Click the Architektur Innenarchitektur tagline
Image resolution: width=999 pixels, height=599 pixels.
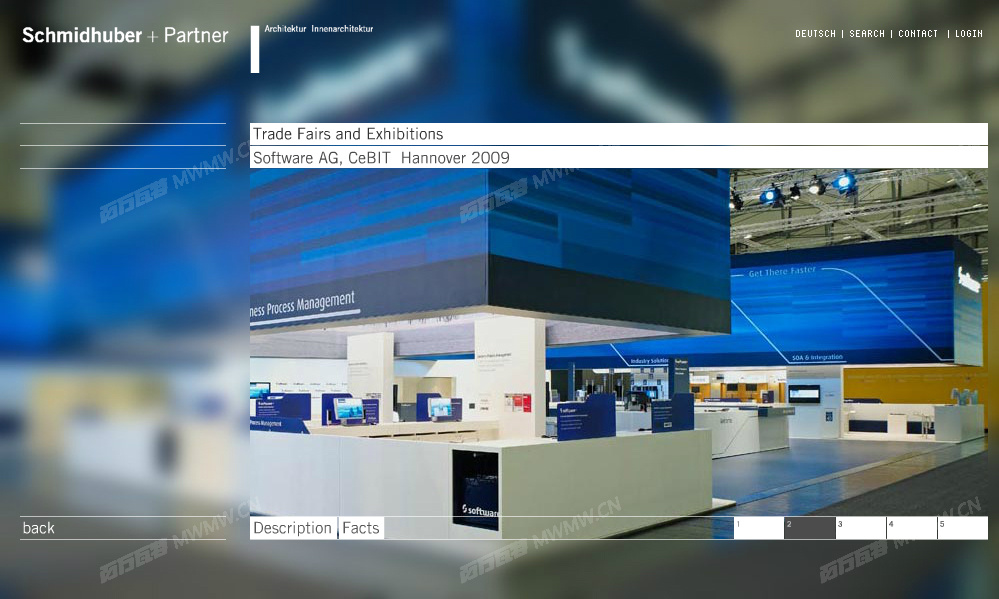pos(319,29)
